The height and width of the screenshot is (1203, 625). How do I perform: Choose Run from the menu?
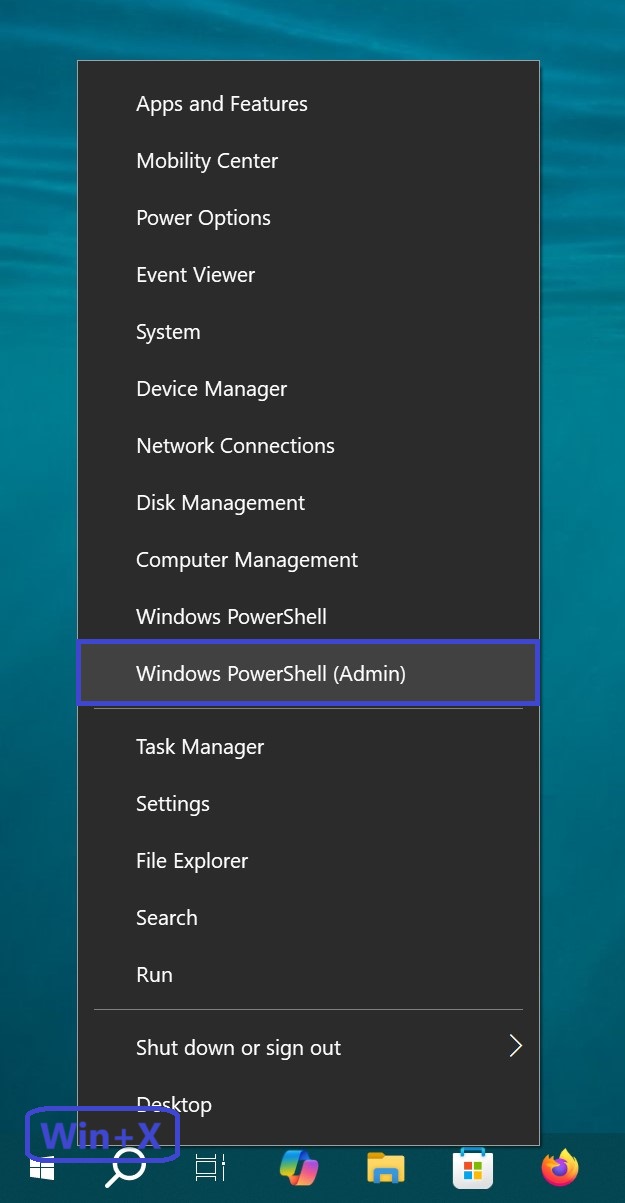point(154,975)
